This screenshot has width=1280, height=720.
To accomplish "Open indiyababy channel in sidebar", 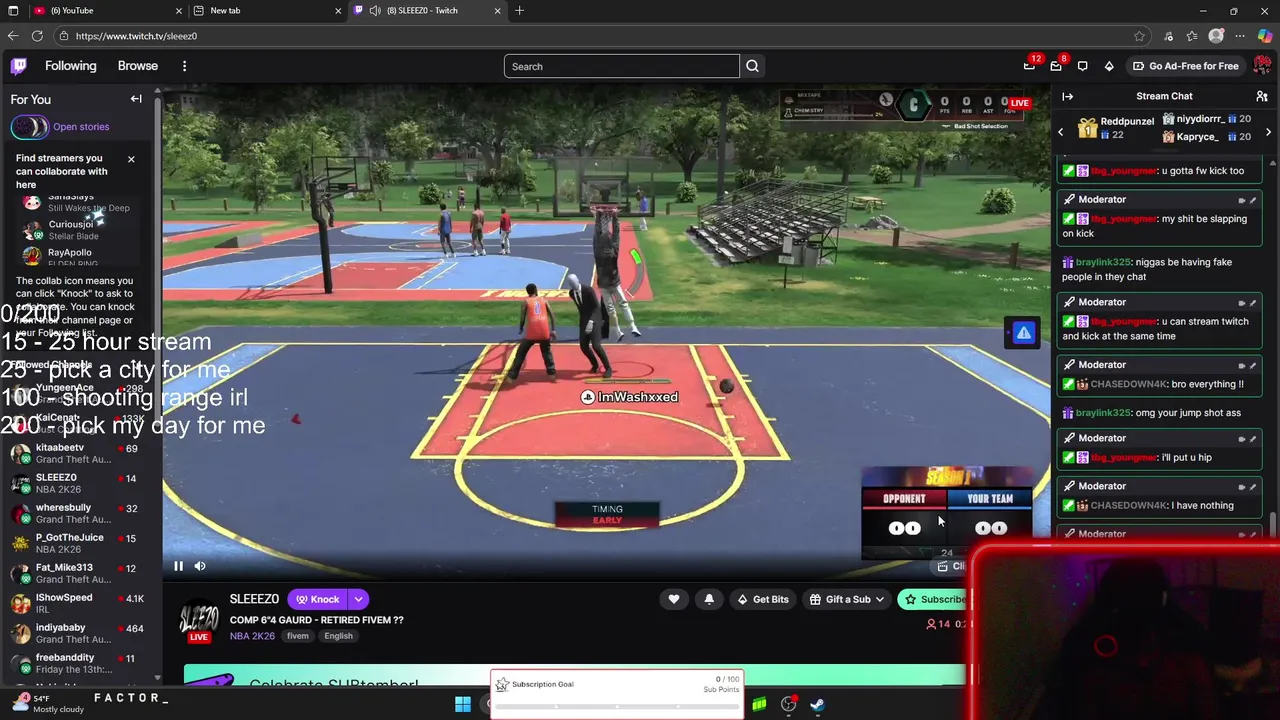I will 78,633.
